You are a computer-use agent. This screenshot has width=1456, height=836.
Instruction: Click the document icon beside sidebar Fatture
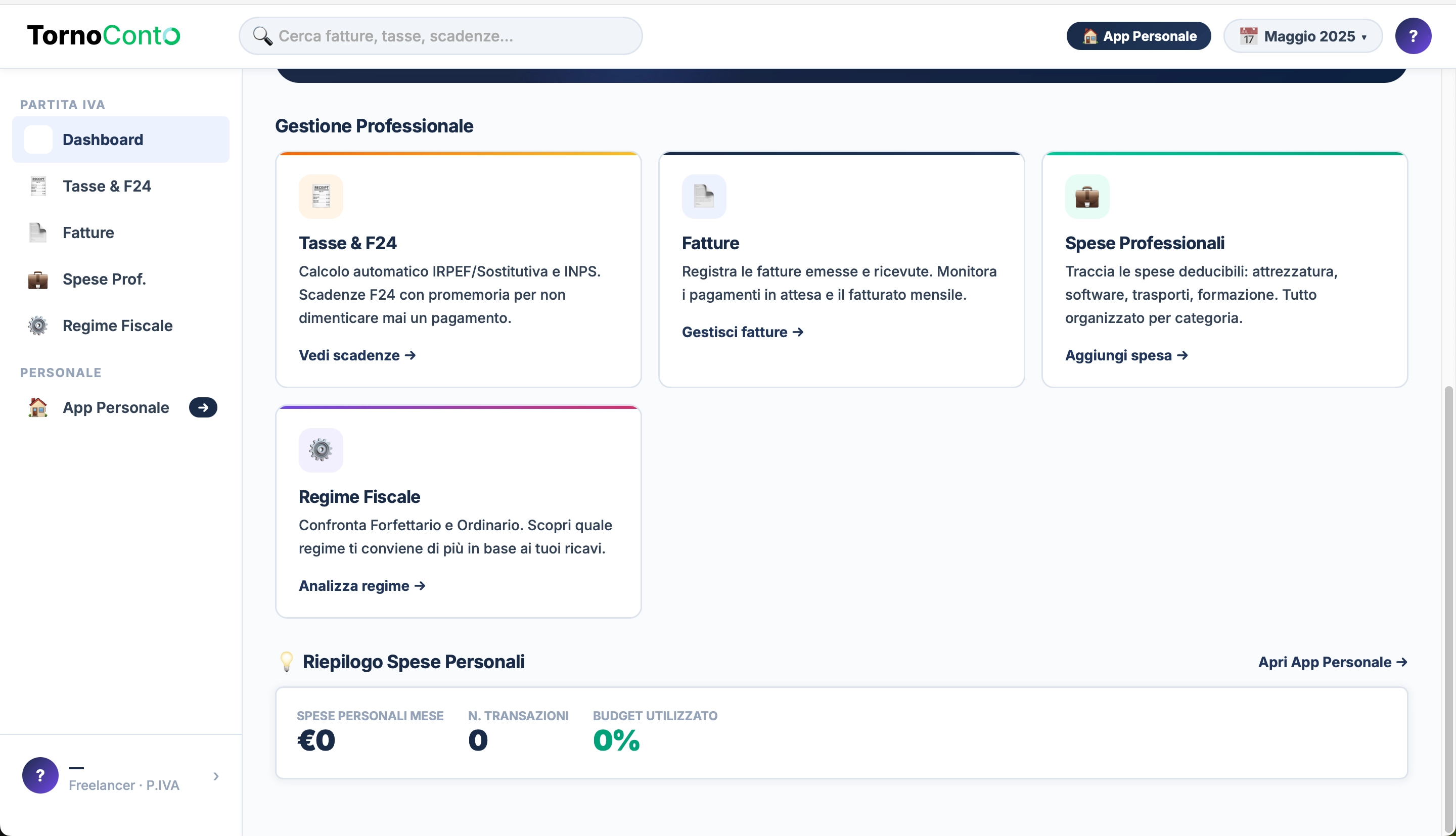[38, 233]
